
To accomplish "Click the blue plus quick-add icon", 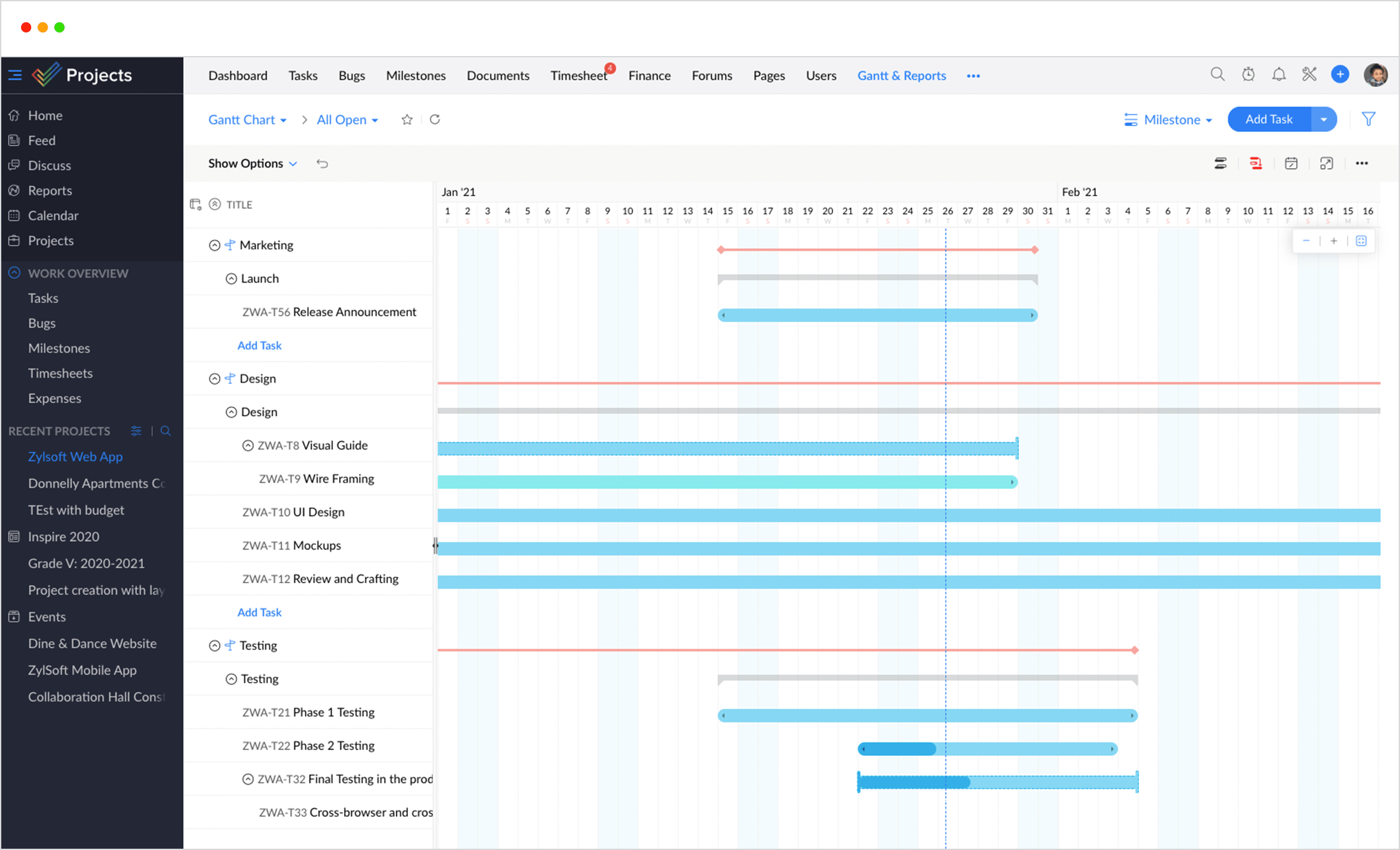I will [1340, 74].
